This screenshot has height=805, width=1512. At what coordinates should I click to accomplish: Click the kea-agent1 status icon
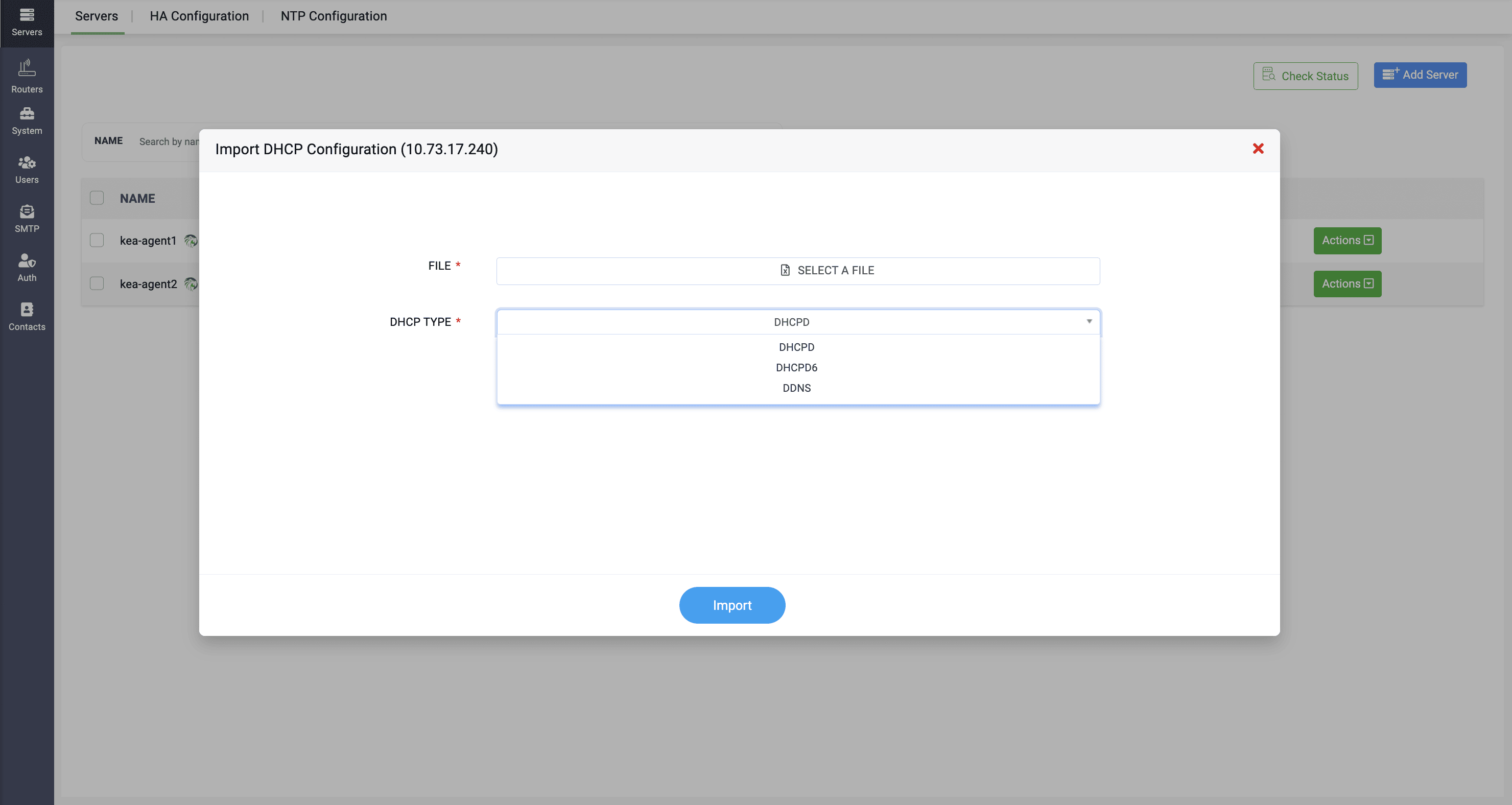(x=191, y=241)
